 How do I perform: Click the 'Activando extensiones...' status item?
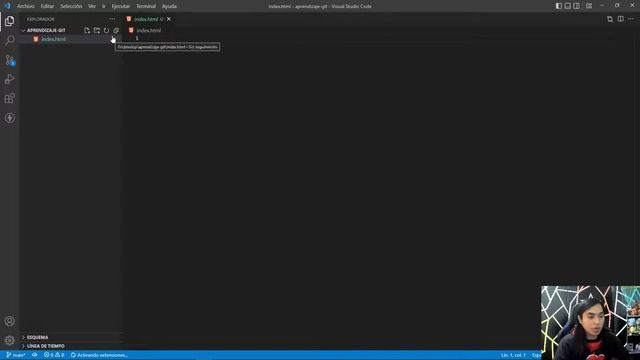pyautogui.click(x=99, y=355)
